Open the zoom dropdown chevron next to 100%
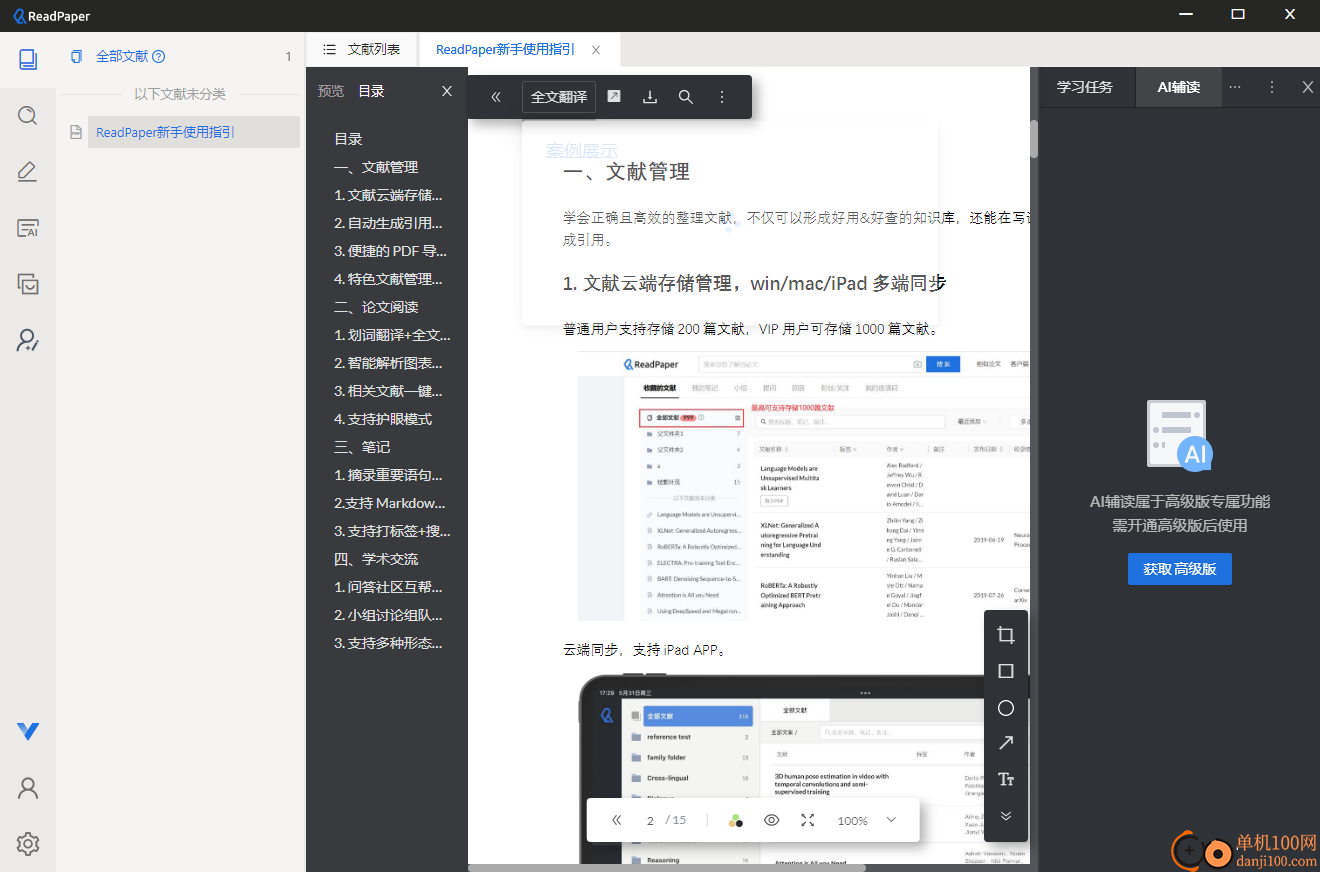The image size is (1320, 872). [x=891, y=820]
